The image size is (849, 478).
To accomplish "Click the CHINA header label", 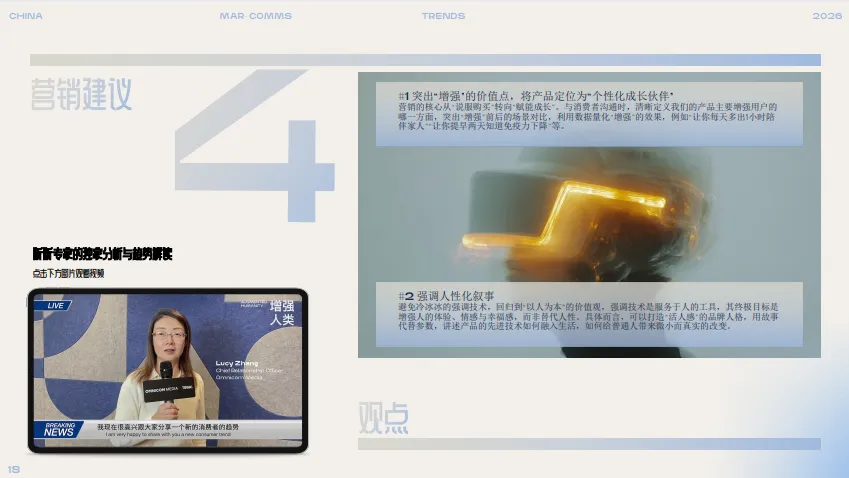I will coord(25,16).
